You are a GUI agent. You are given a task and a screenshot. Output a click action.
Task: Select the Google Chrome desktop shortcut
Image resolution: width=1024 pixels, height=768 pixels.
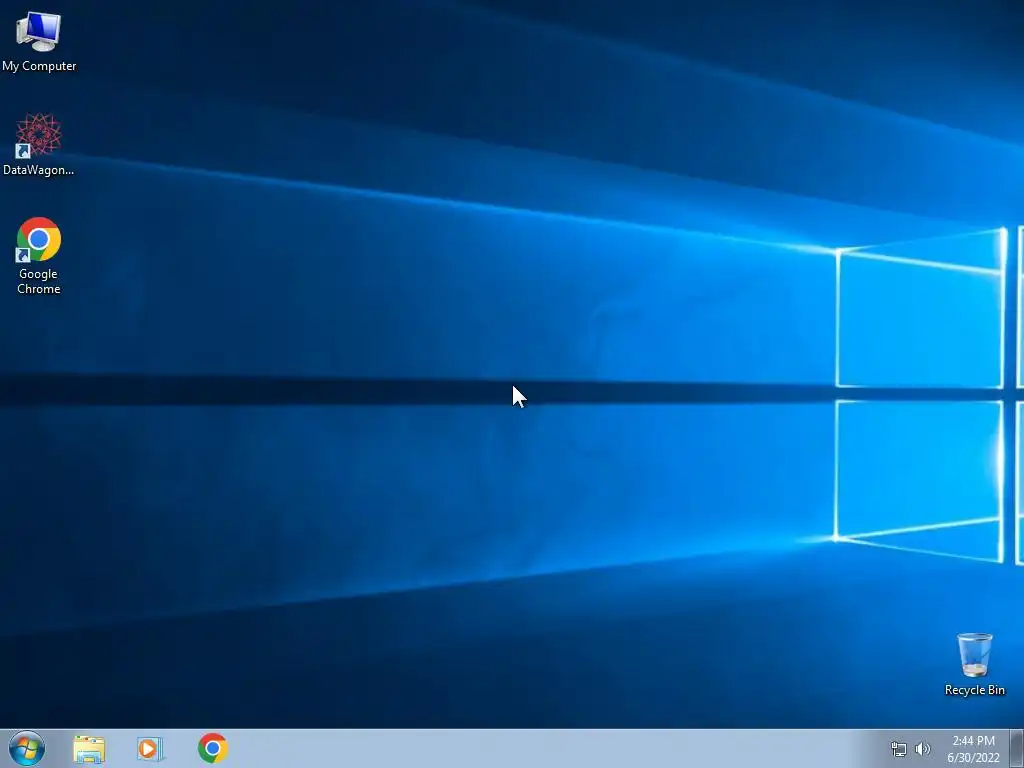point(39,255)
